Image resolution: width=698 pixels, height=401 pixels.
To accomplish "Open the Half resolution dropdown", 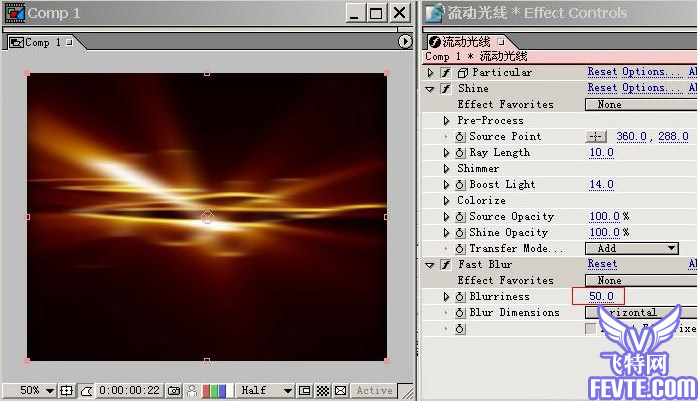I will [265, 391].
